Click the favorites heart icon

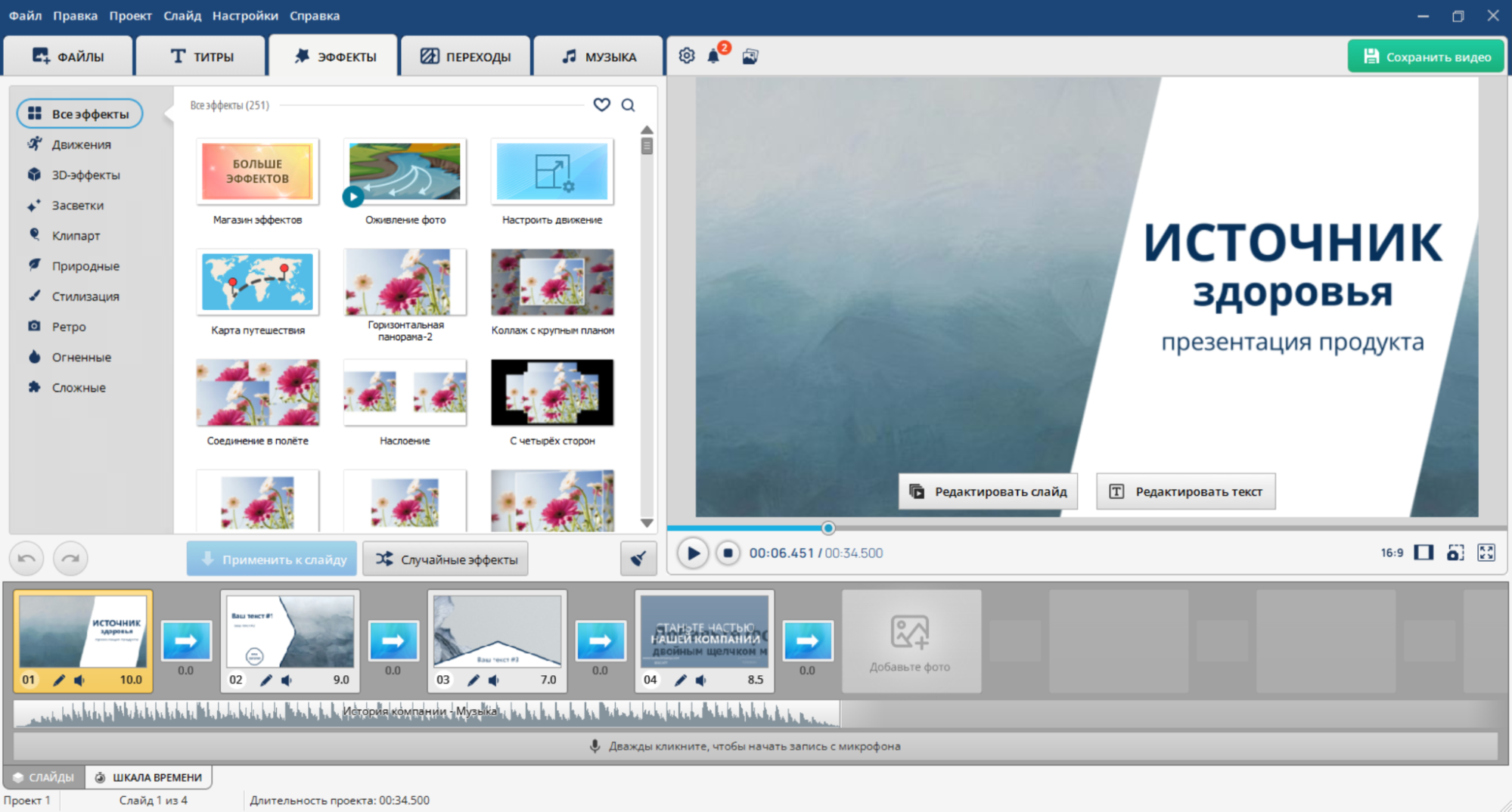tap(601, 105)
